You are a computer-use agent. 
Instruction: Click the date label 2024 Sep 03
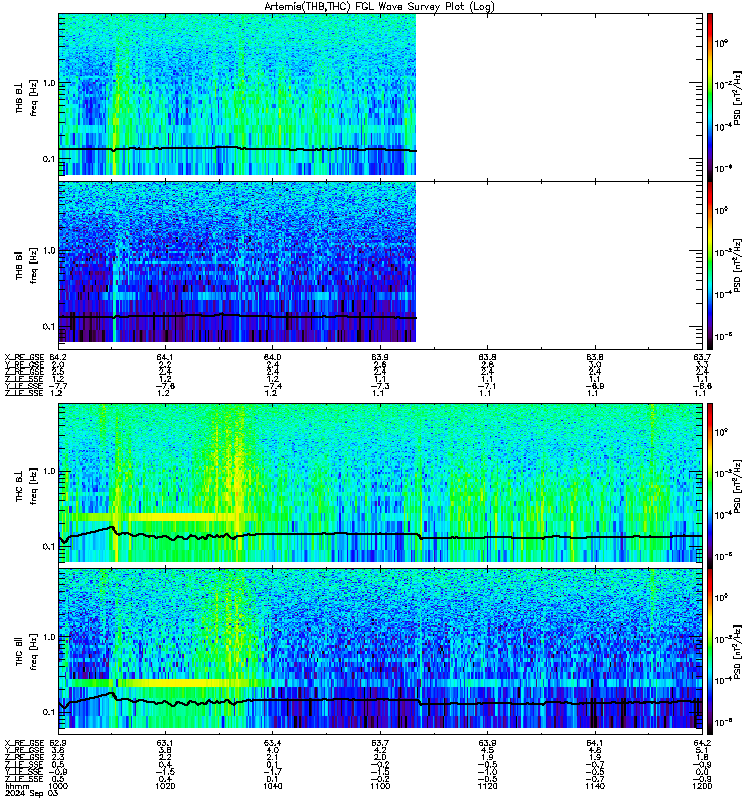point(32,793)
